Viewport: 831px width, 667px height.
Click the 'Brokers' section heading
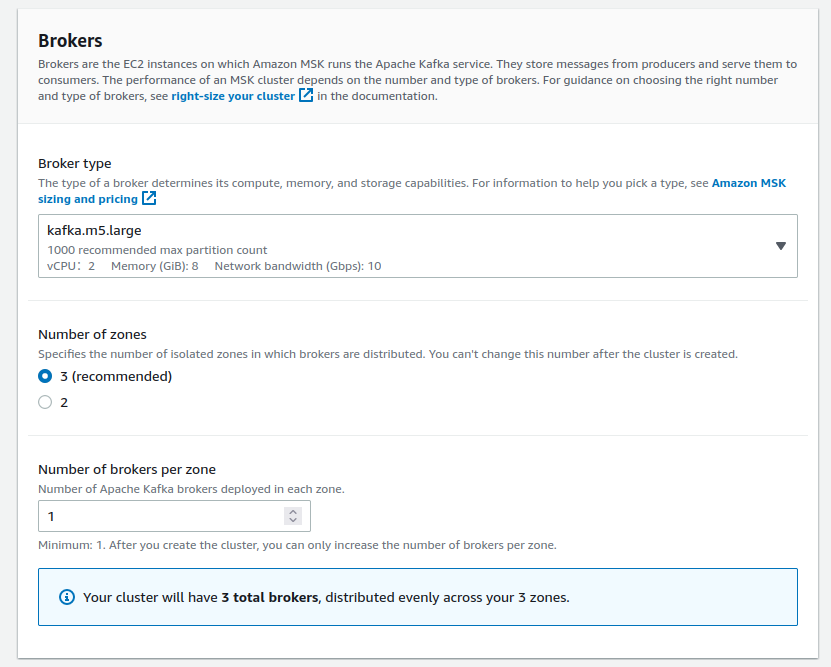(x=70, y=41)
